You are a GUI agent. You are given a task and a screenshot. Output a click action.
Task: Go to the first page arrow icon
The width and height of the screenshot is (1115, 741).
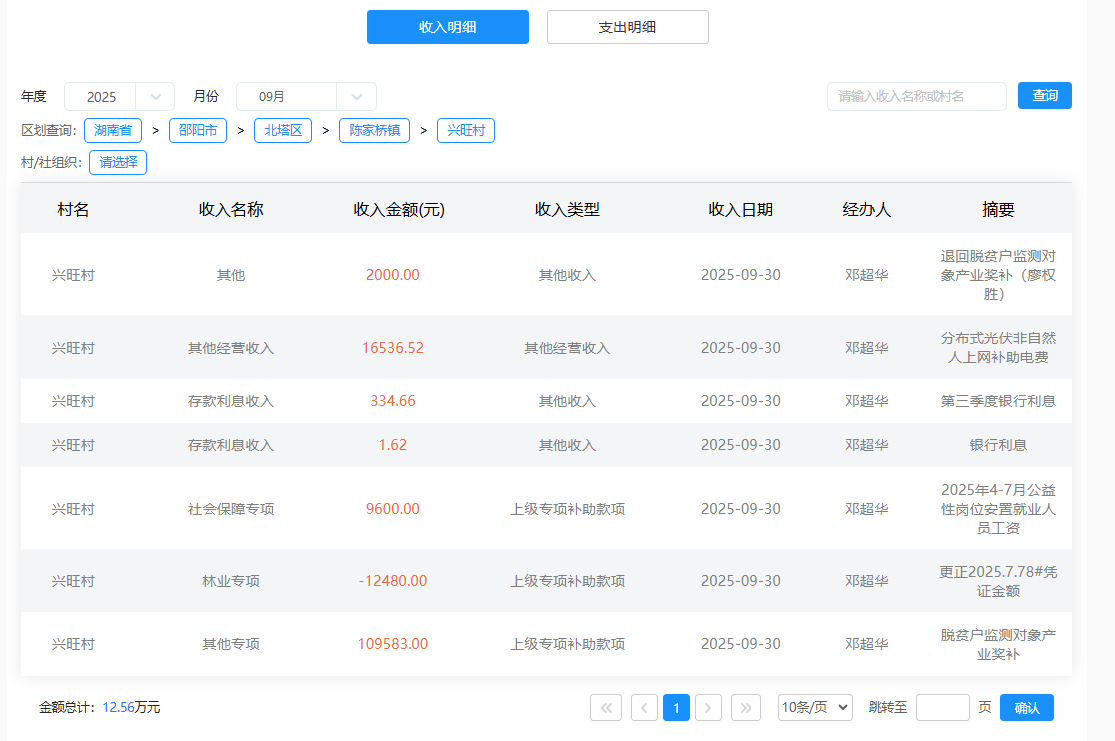[x=606, y=708]
